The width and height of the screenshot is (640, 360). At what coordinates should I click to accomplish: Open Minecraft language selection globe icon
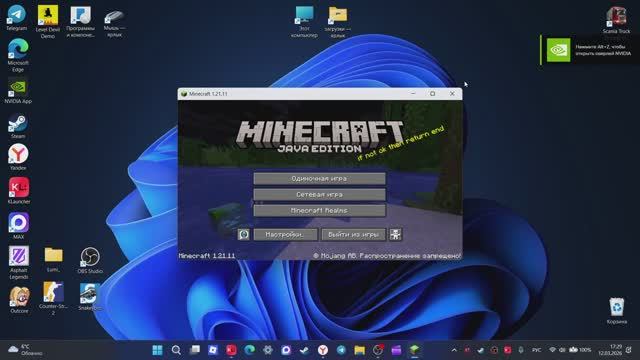point(244,235)
